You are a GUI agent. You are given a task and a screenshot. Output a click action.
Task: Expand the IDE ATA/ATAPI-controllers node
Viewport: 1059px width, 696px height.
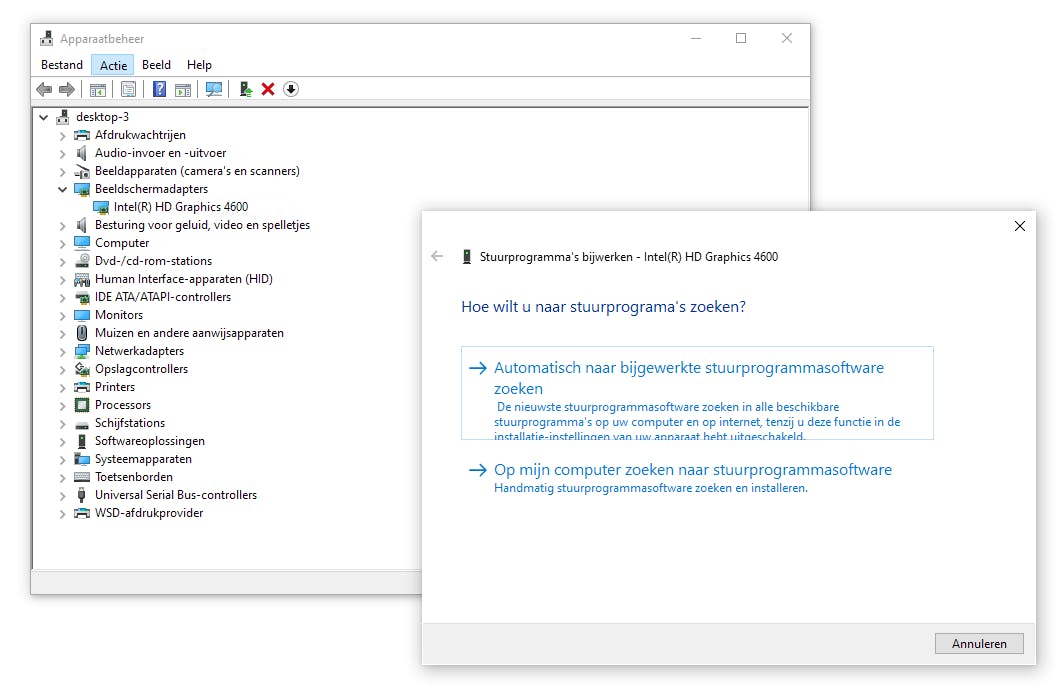pyautogui.click(x=62, y=298)
